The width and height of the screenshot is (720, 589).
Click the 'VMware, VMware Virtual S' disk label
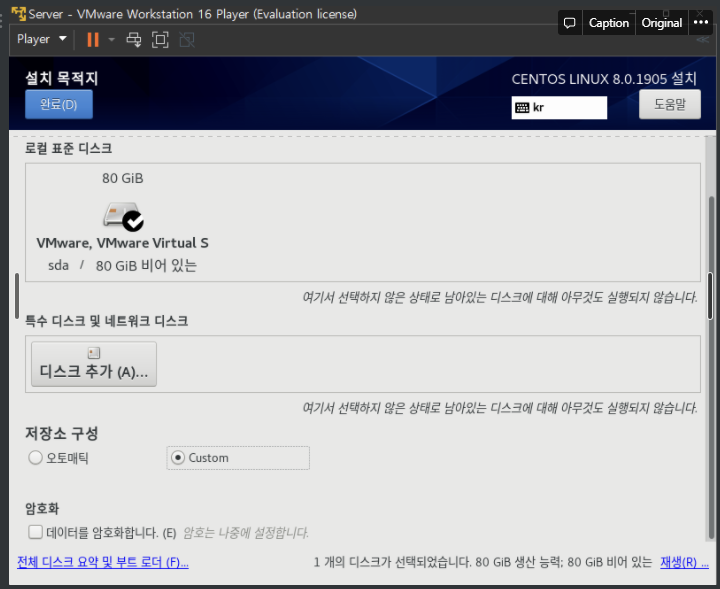pos(123,243)
